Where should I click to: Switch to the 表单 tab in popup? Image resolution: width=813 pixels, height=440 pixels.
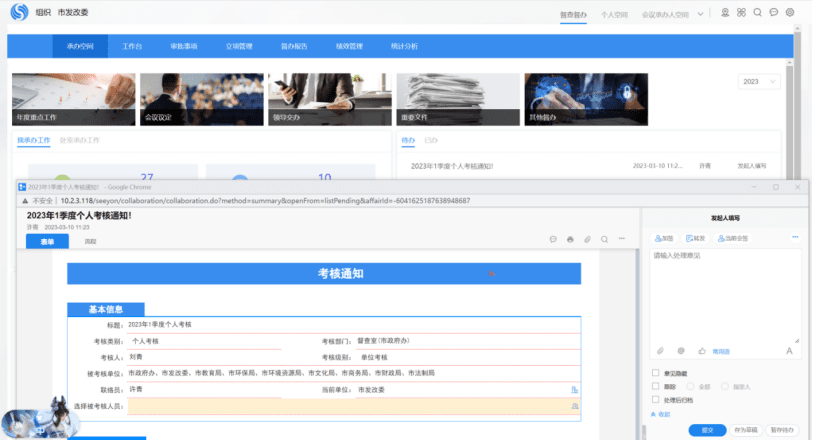pos(47,242)
